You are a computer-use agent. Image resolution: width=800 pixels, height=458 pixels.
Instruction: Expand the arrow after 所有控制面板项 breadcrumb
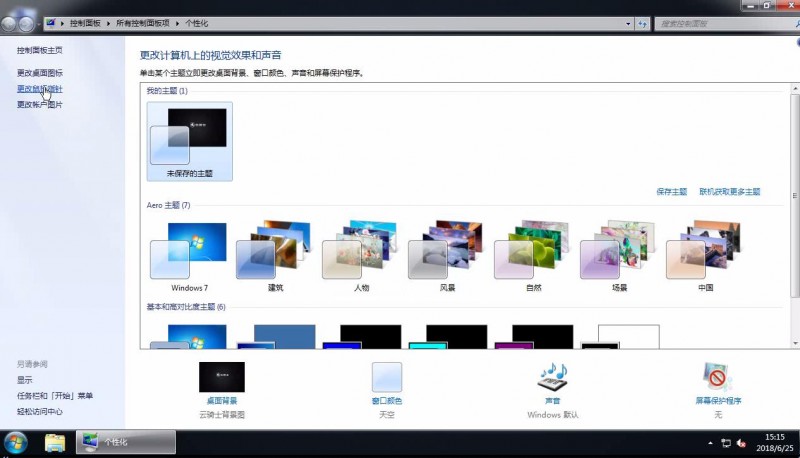click(x=178, y=23)
